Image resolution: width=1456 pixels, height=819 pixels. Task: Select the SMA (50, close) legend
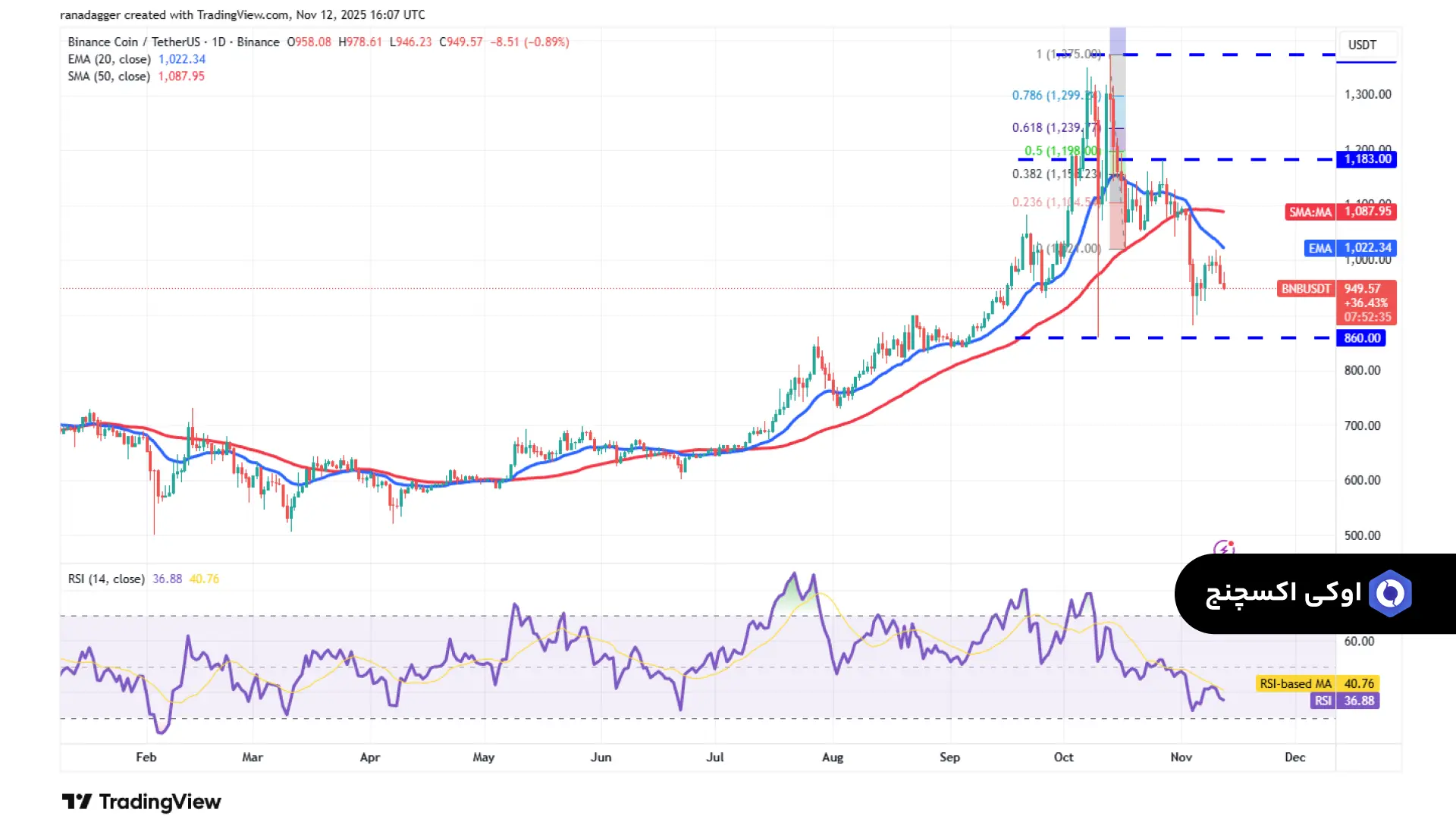click(108, 77)
